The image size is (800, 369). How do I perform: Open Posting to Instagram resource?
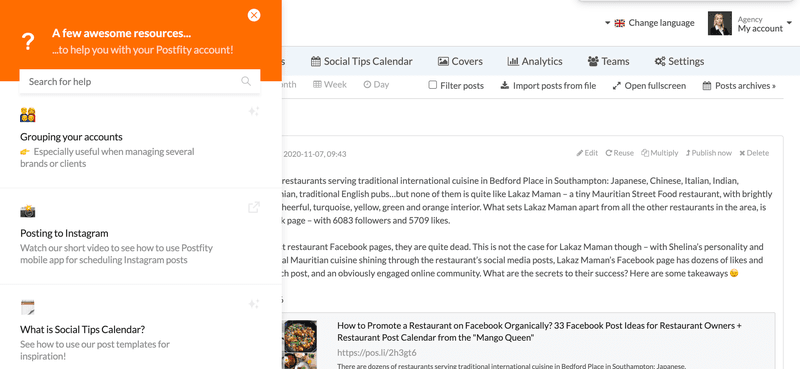(64, 233)
